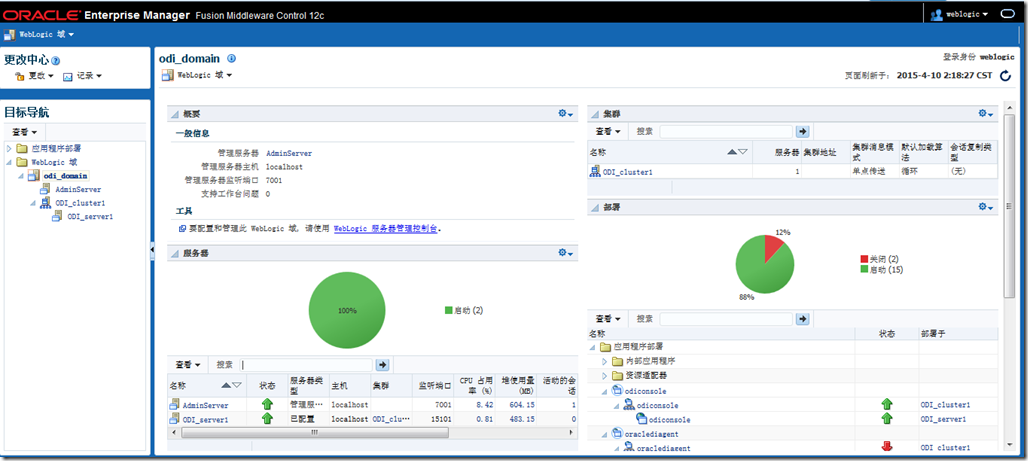Viewport: 1028px width, 461px height.
Task: Sort server names ascending via triangle
Action: click(x=226, y=386)
